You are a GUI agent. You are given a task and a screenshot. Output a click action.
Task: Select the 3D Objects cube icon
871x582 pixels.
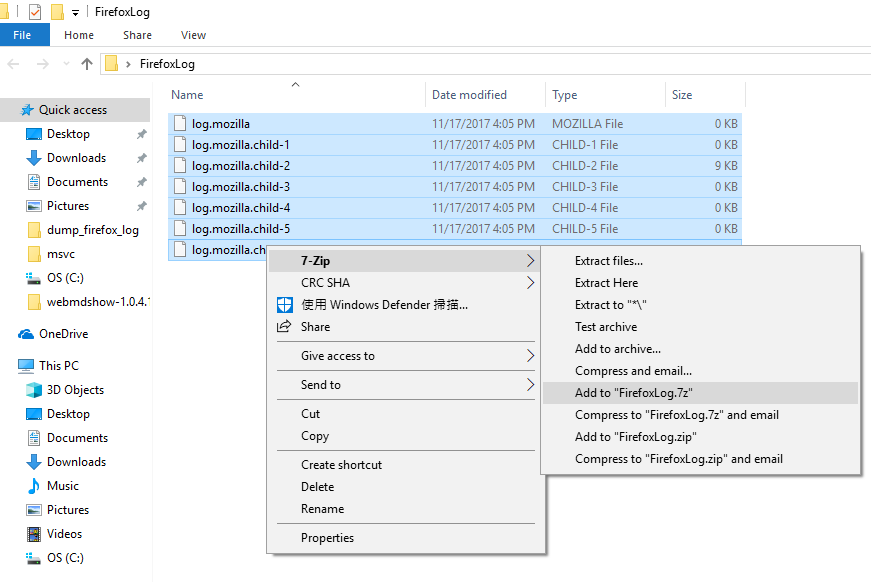34,390
